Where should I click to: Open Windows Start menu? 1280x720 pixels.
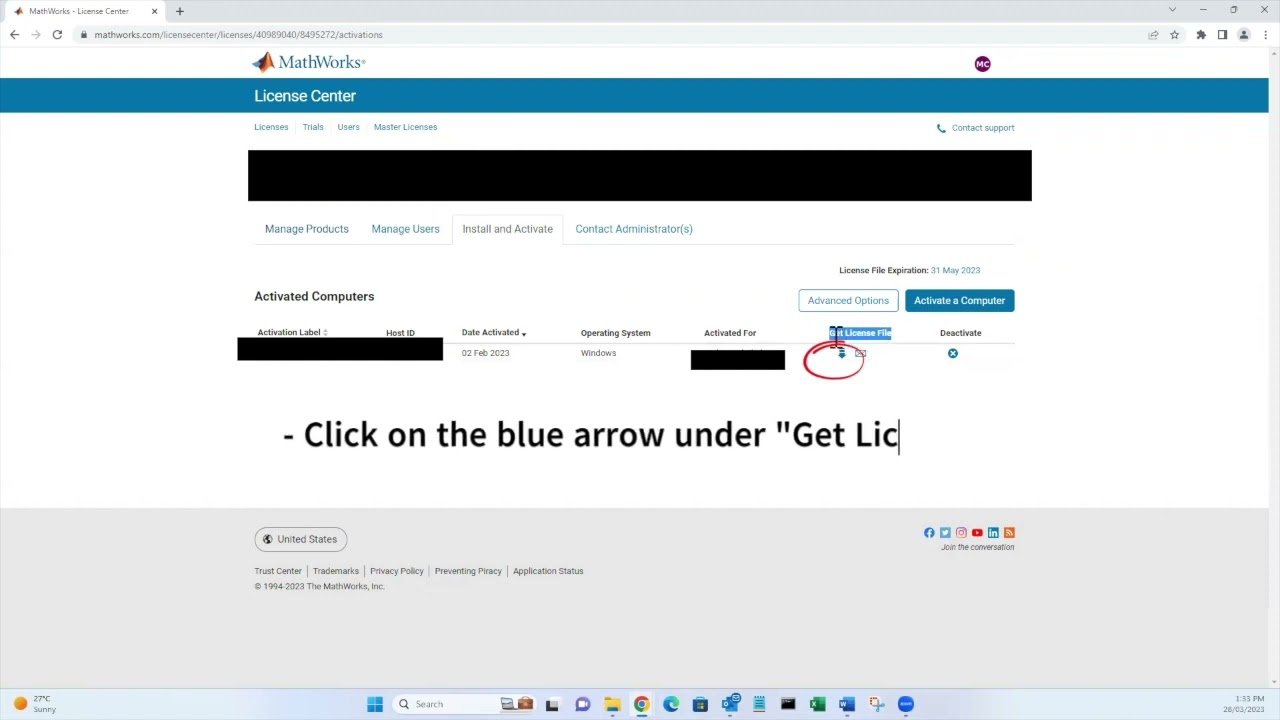pos(375,704)
